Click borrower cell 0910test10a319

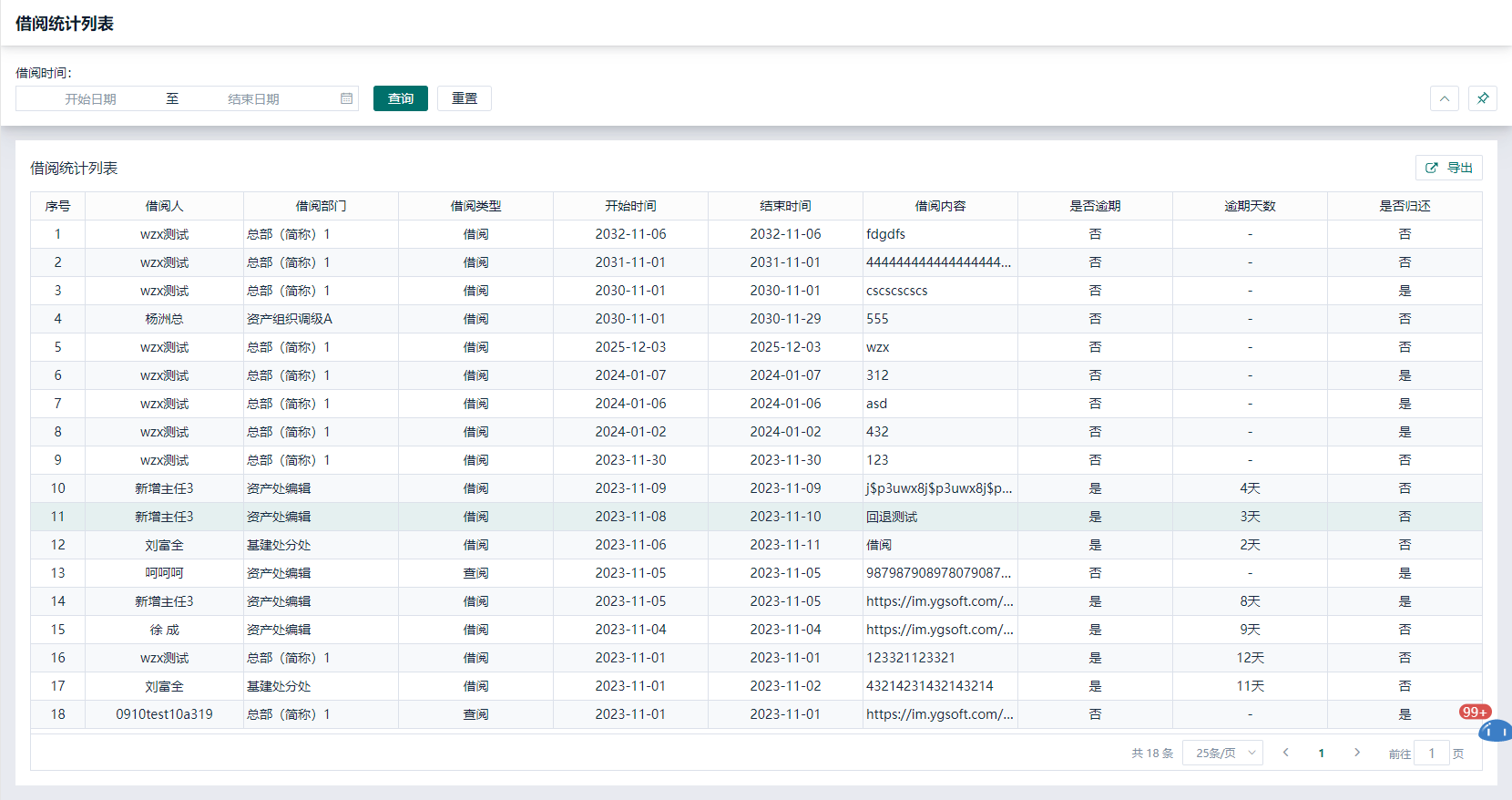164,714
